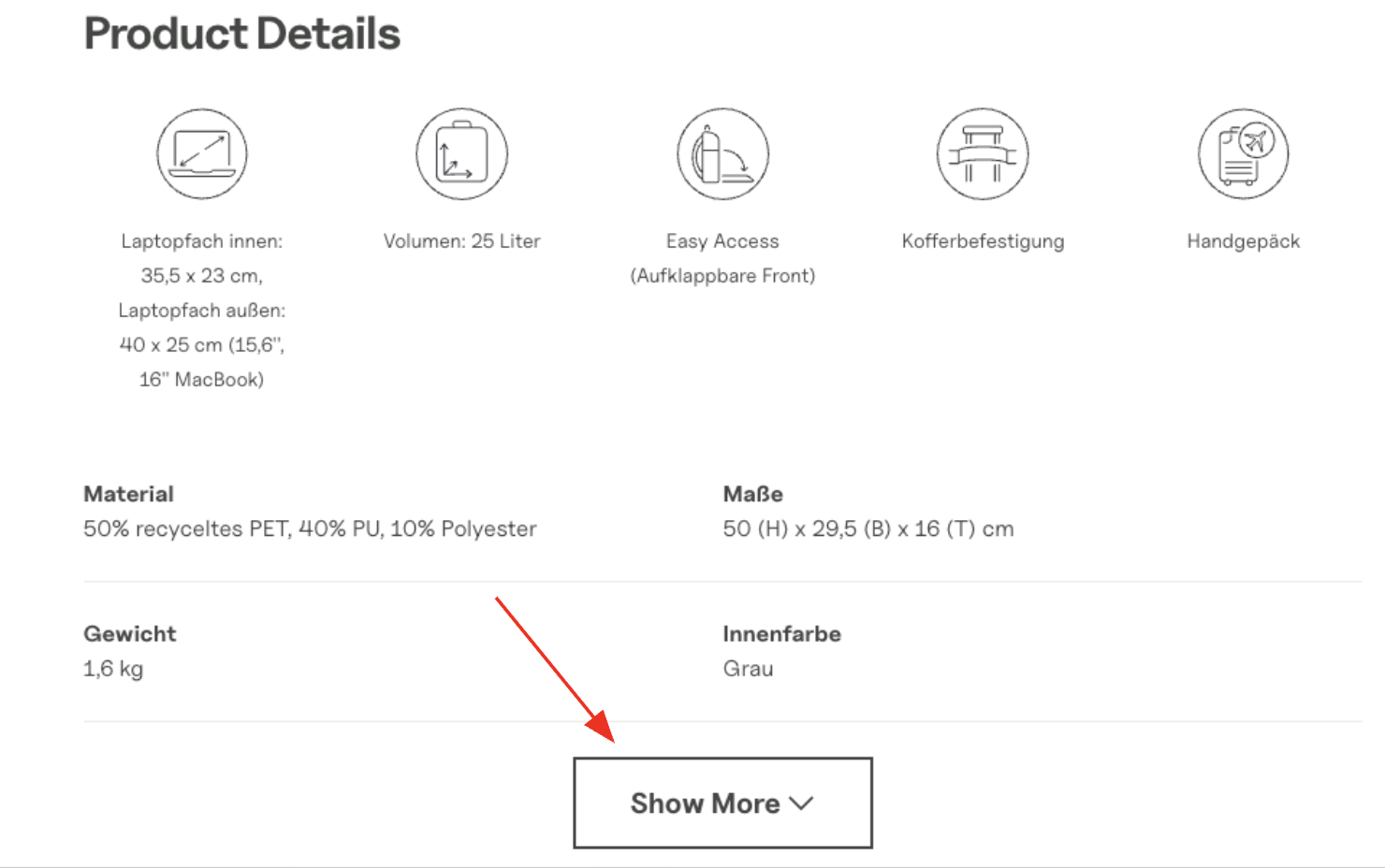1385x868 pixels.
Task: Click the Easy Access foldable front icon
Action: click(722, 154)
